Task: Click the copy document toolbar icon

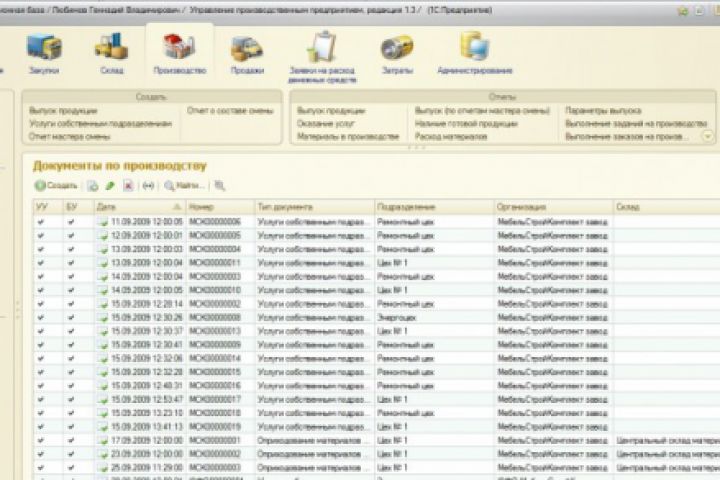Action: coord(93,186)
